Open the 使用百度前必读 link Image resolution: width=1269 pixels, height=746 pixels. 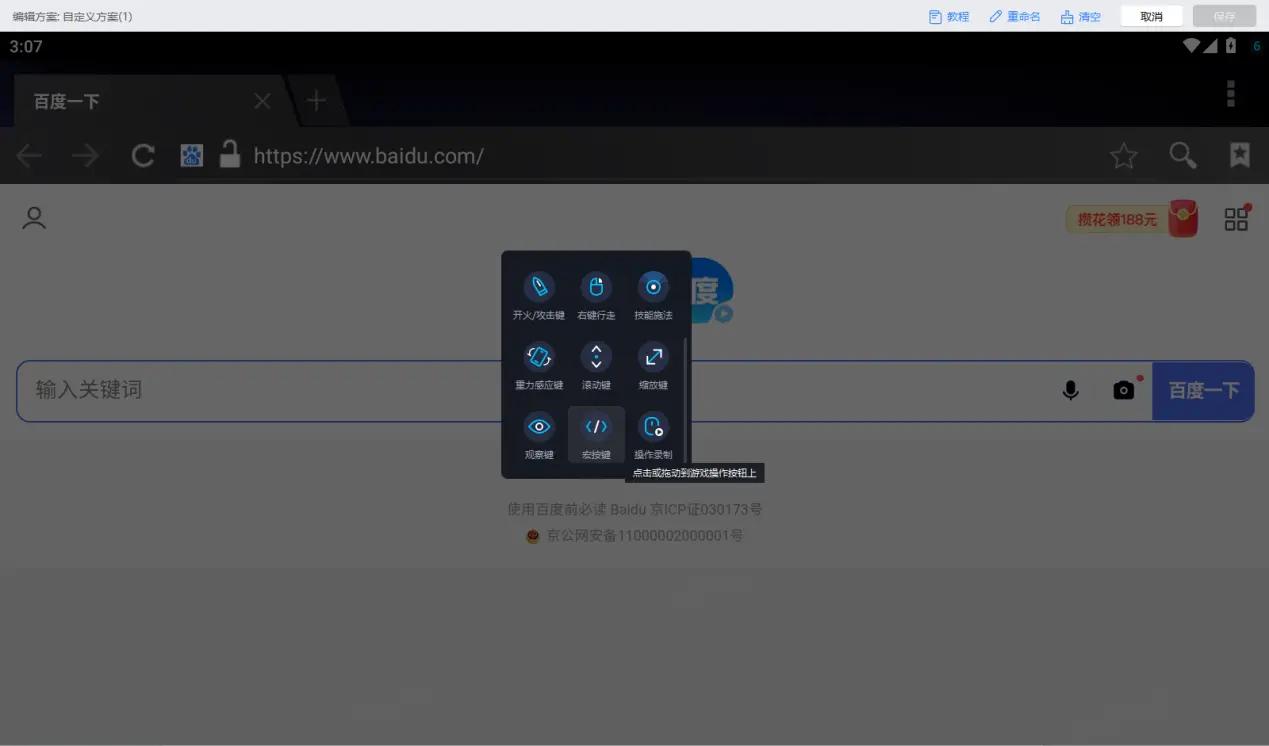click(x=557, y=509)
